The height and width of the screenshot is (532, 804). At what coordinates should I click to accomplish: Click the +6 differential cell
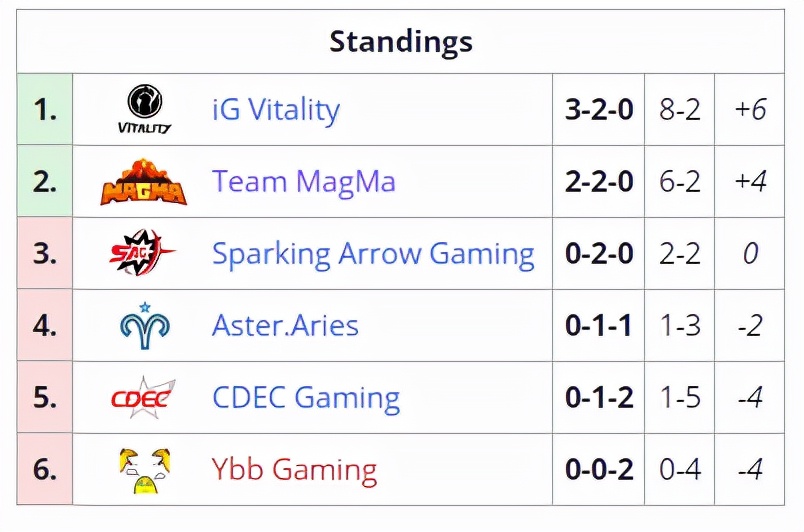point(750,110)
